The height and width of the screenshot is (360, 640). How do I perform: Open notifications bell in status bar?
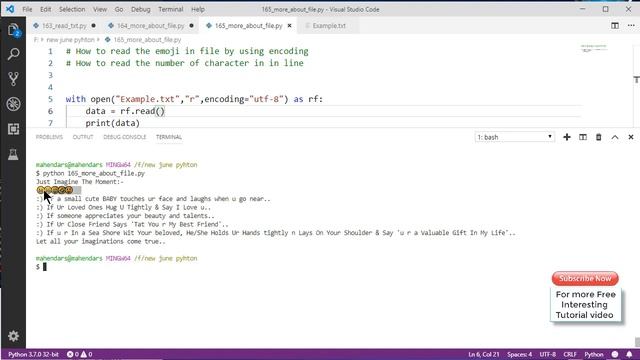pyautogui.click(x=629, y=354)
